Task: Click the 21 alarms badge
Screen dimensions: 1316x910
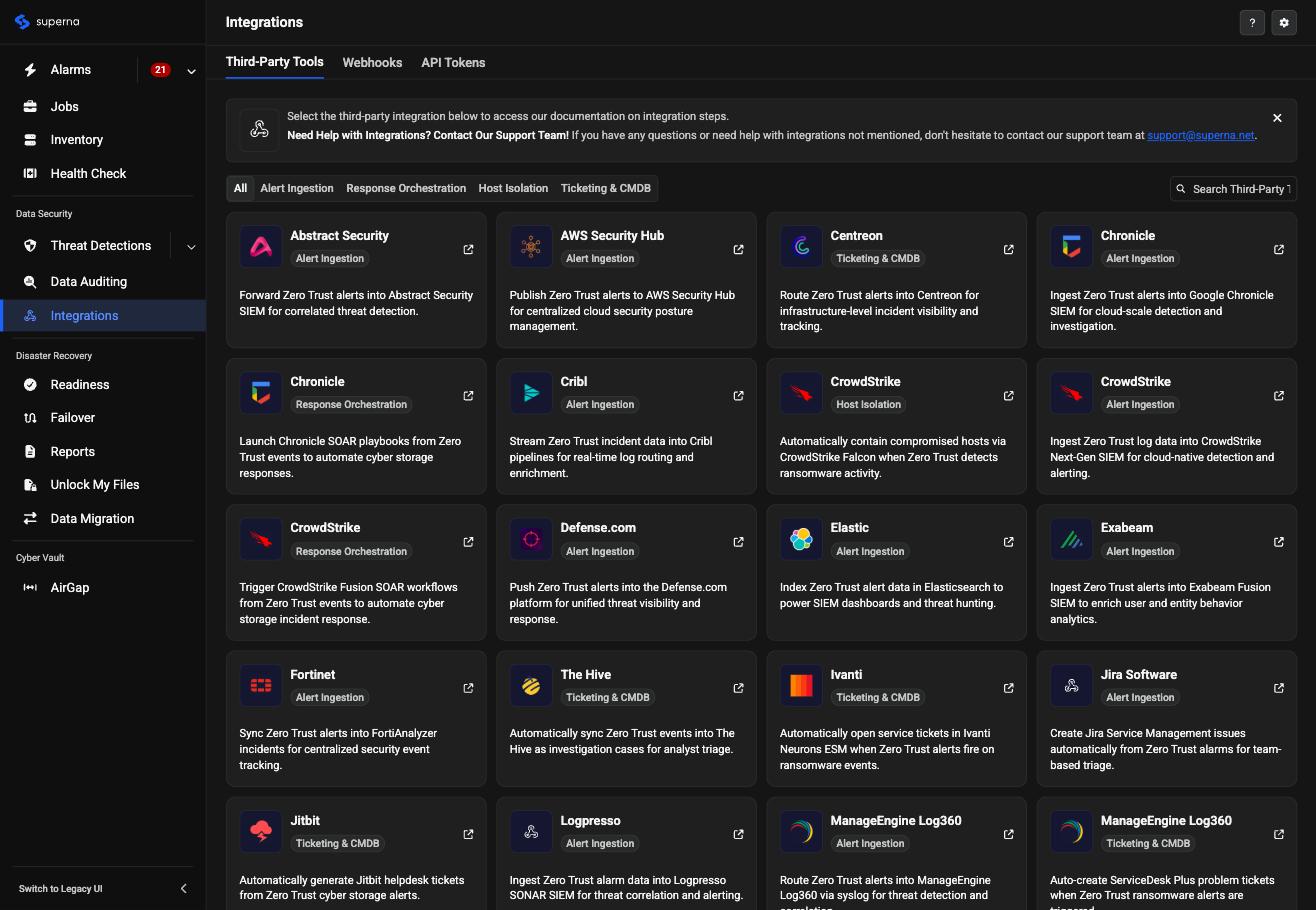Action: click(x=160, y=70)
